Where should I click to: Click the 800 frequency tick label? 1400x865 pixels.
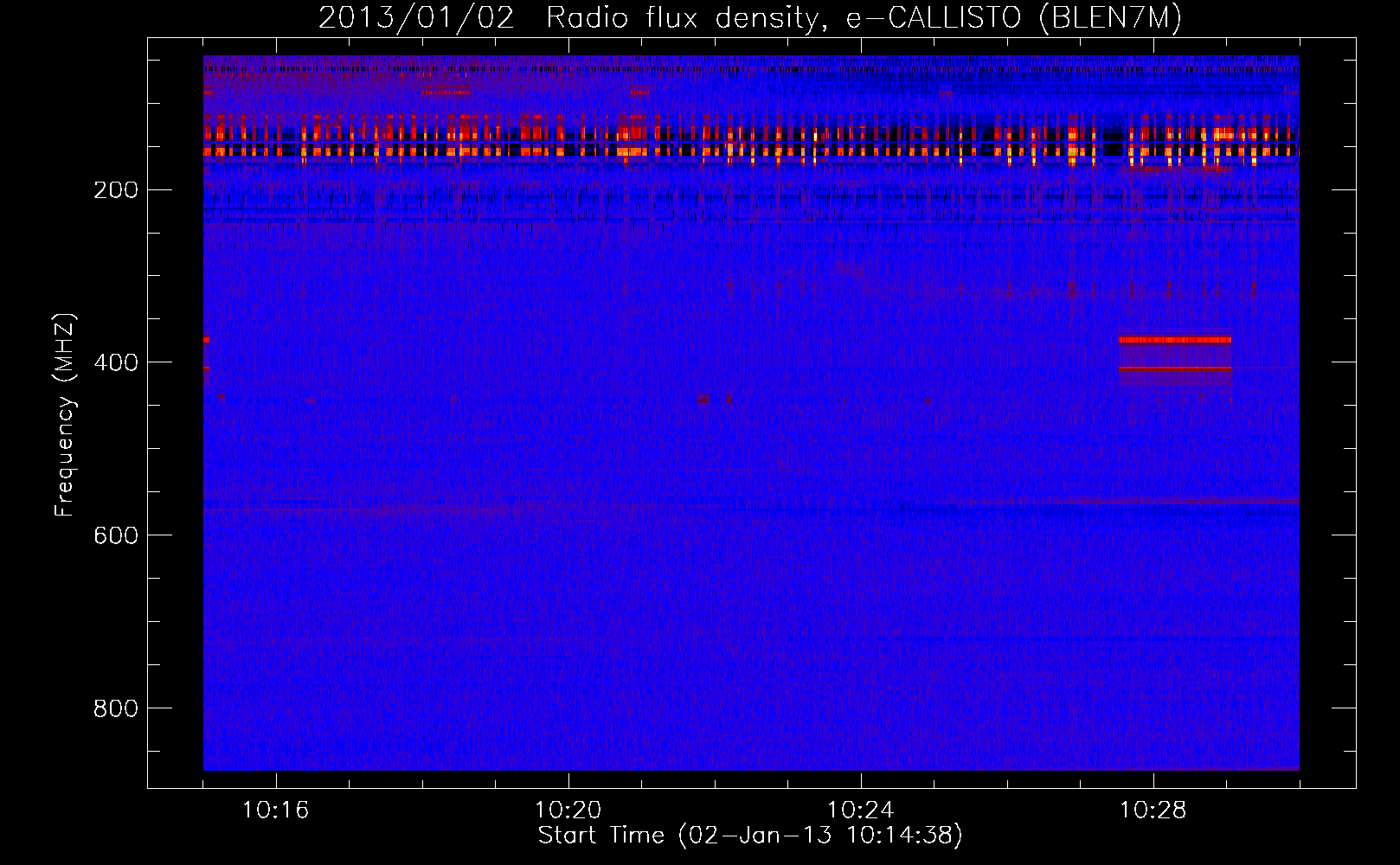click(x=116, y=708)
